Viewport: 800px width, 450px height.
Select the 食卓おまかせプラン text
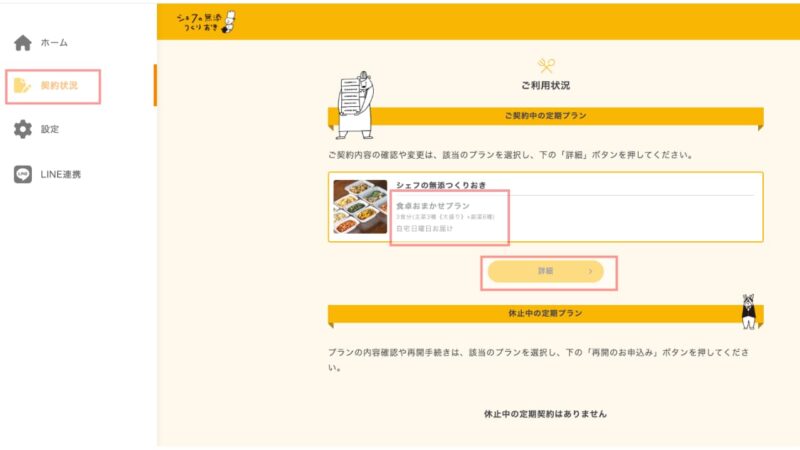pyautogui.click(x=433, y=206)
